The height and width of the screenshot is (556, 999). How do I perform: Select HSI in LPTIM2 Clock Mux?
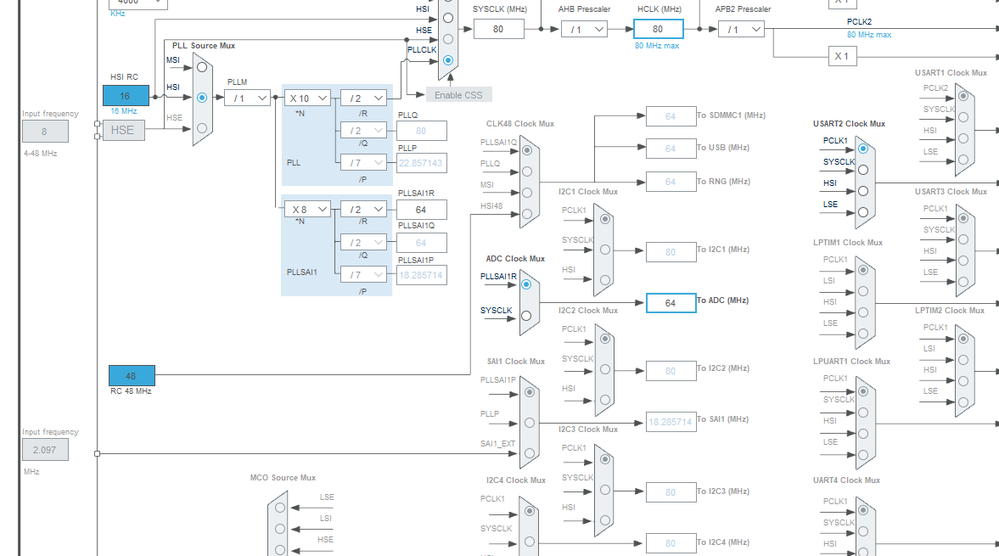963,381
